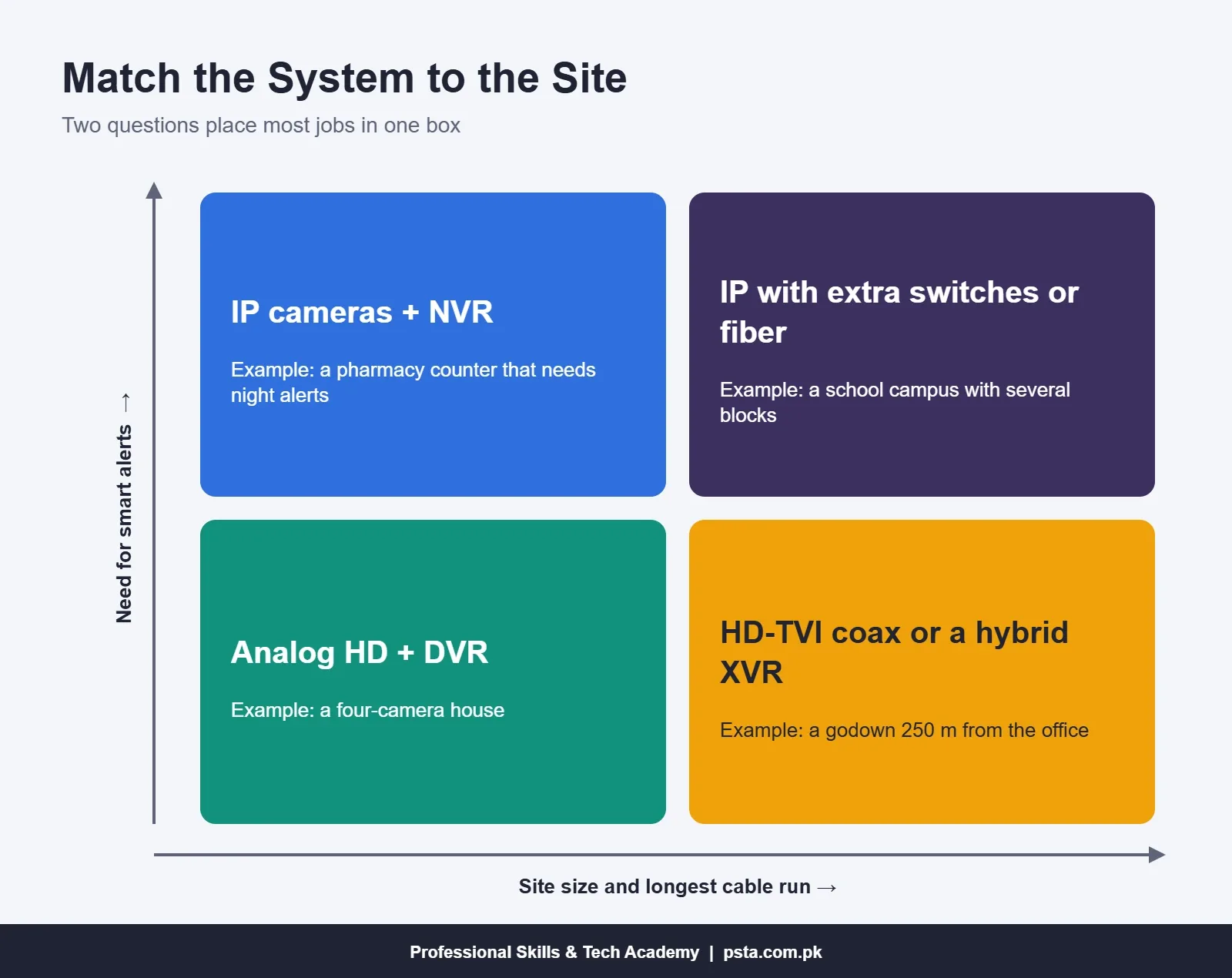Viewport: 1232px width, 978px height.
Task: Click the 'Site size and longest cable run' label
Action: (x=678, y=886)
